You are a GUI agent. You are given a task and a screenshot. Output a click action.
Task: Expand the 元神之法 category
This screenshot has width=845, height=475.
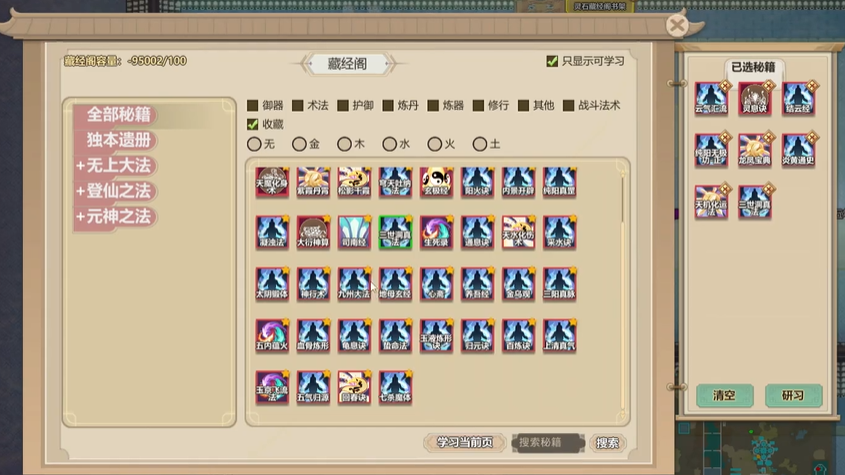114,217
